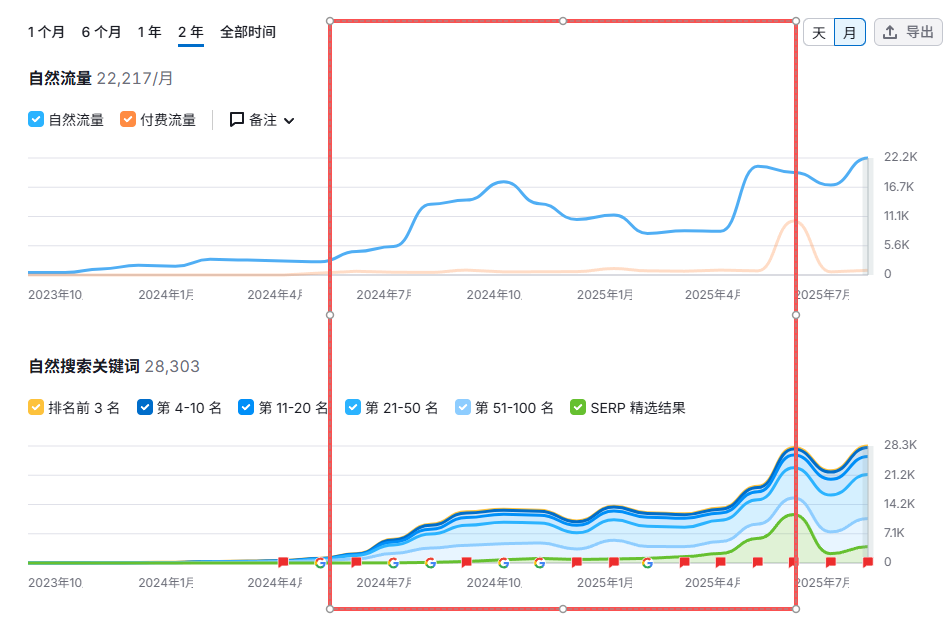The height and width of the screenshot is (617, 949).
Task: Choose the 1 年 range tab
Action: coord(149,32)
